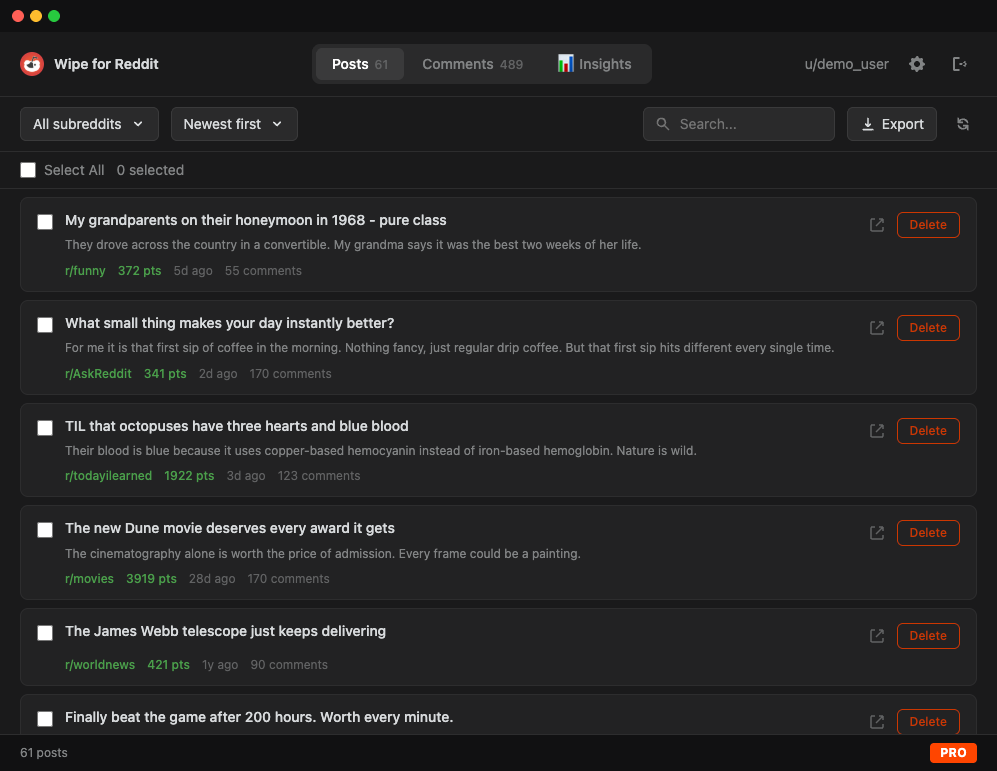Open the grandparents honeymoon post externally
The image size is (997, 771).
click(877, 225)
